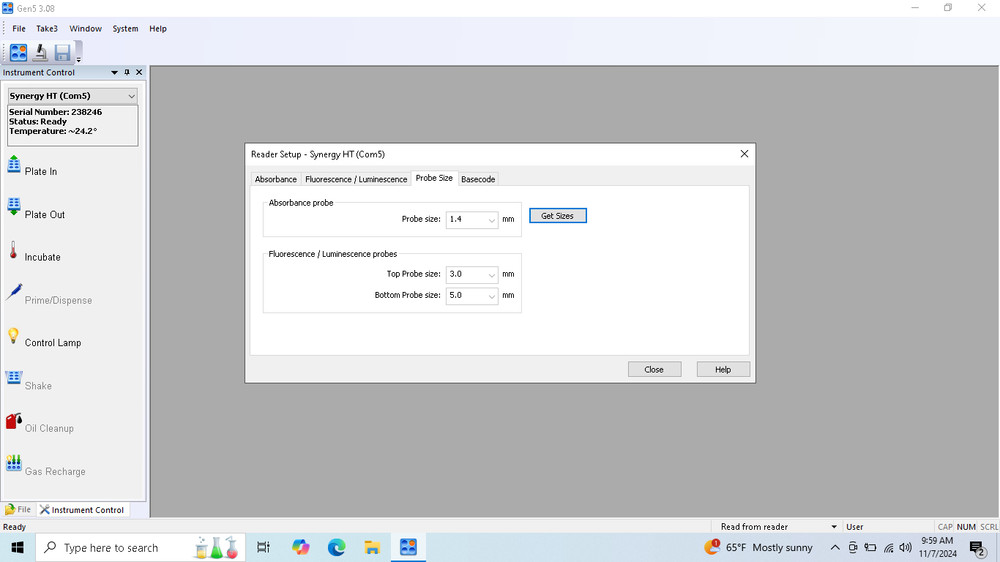This screenshot has width=1000, height=562.
Task: Click the floppy disk save icon
Action: (x=63, y=53)
